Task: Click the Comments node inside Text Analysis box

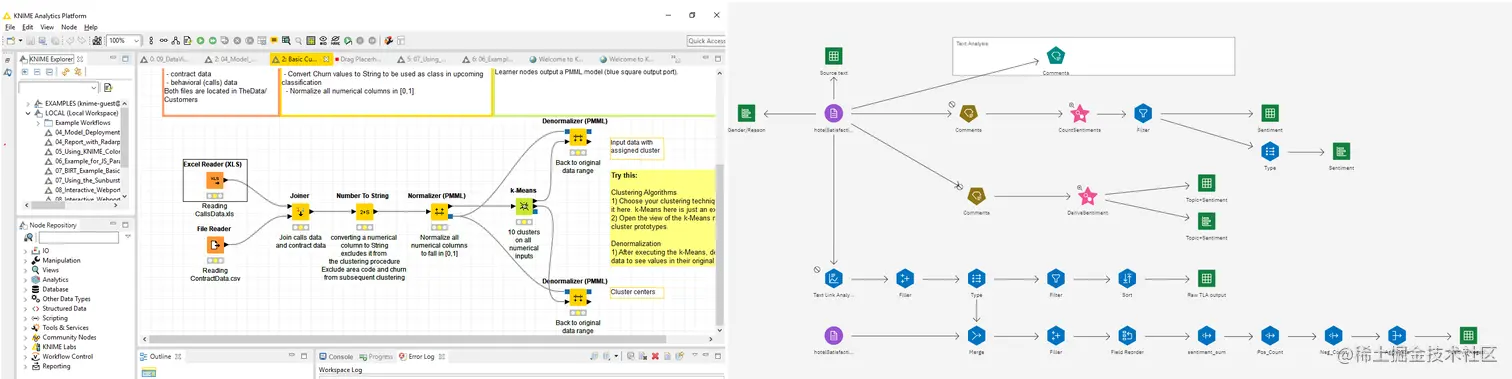Action: (x=1055, y=56)
